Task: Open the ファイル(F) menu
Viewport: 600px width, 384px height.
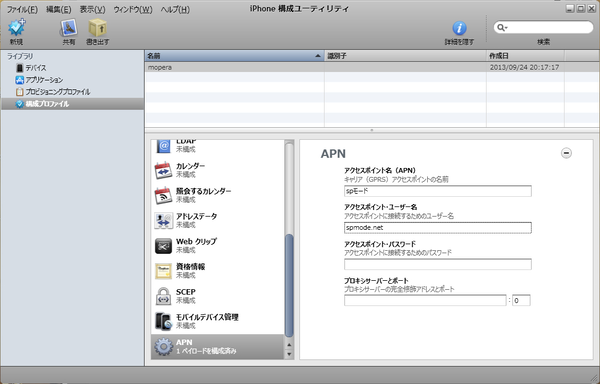Action: [22, 9]
